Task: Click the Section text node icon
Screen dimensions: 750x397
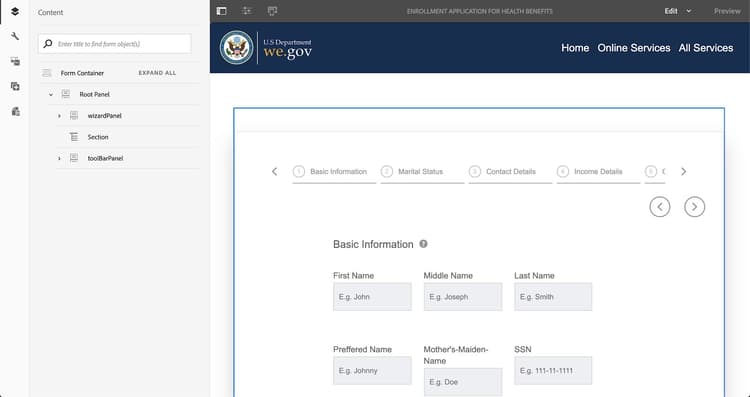Action: pyautogui.click(x=74, y=137)
